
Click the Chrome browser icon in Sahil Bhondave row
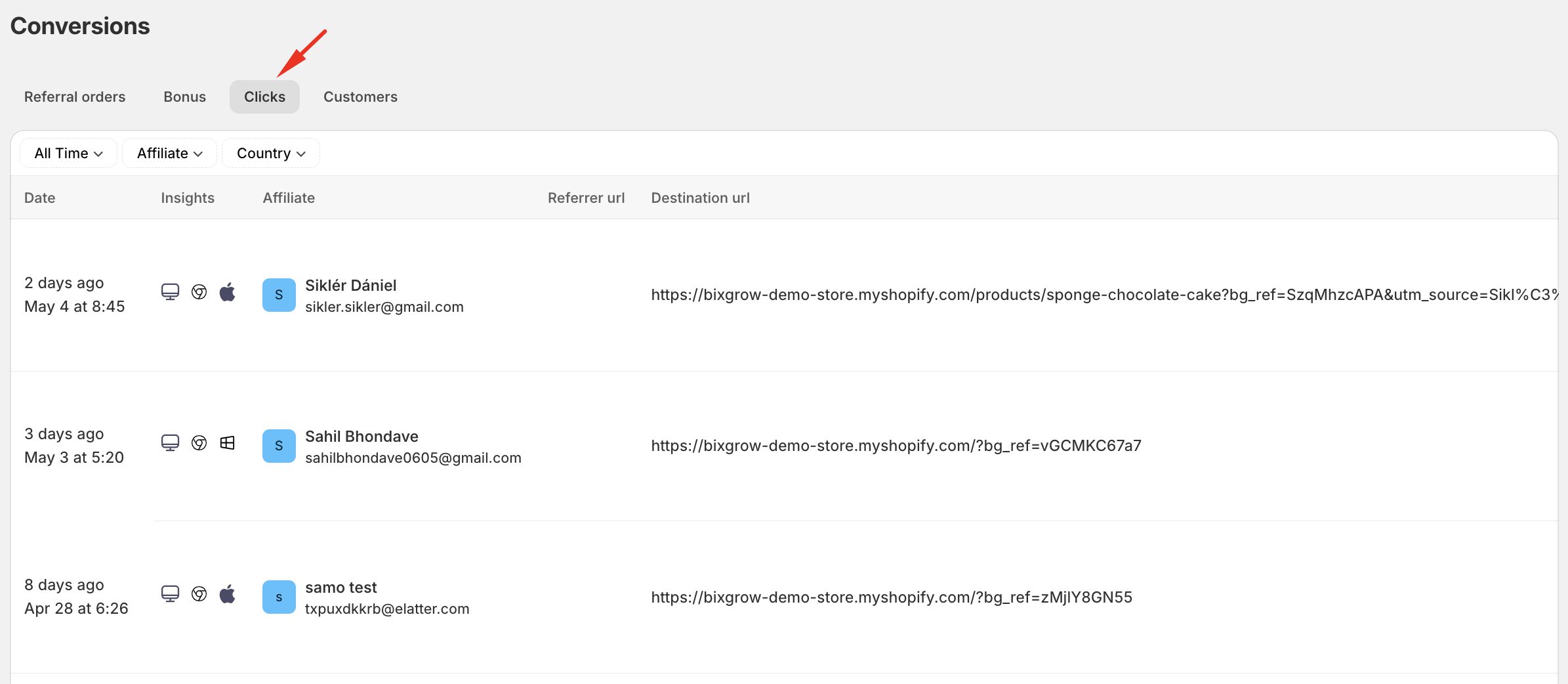coord(199,443)
